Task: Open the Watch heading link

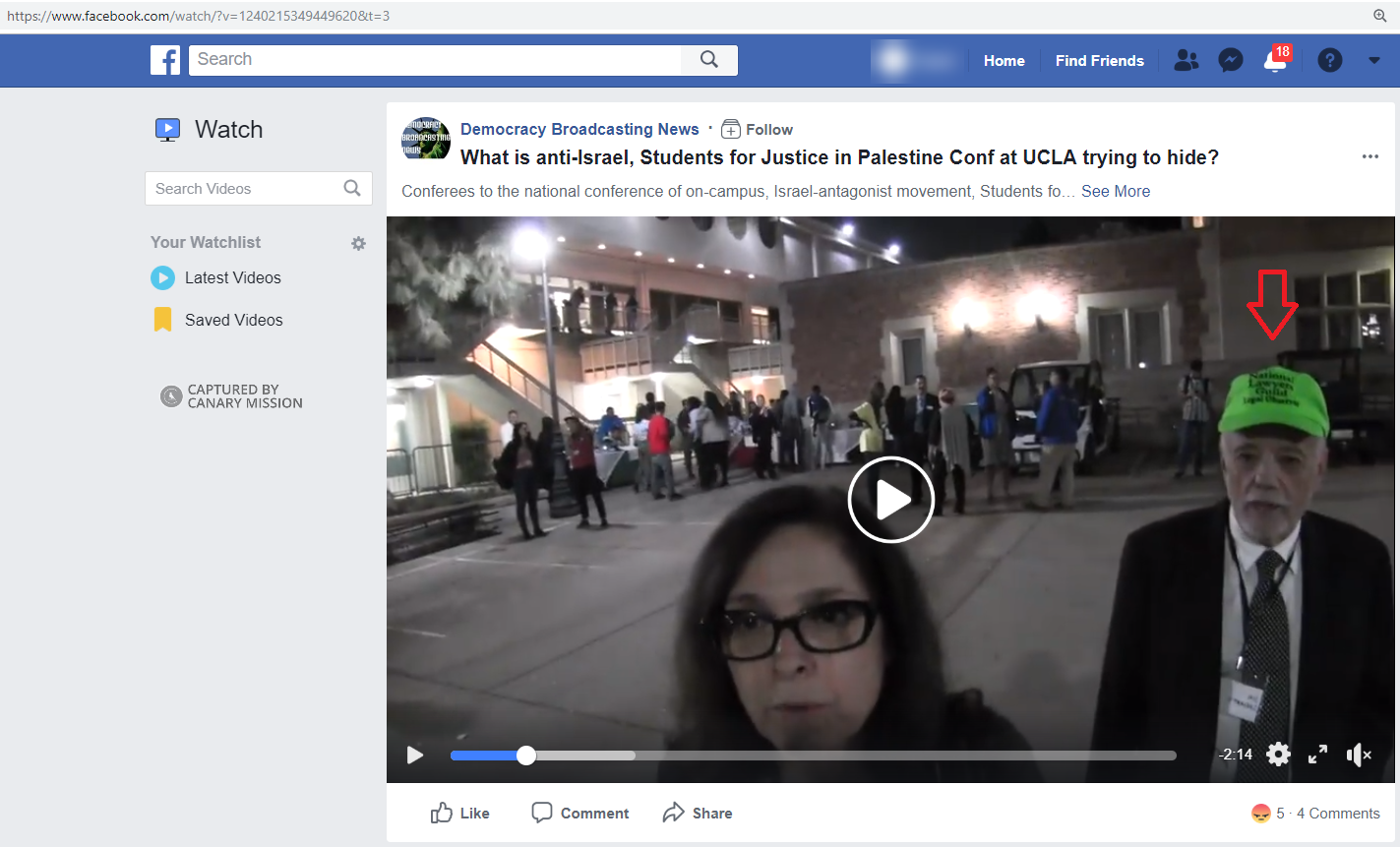Action: [228, 130]
